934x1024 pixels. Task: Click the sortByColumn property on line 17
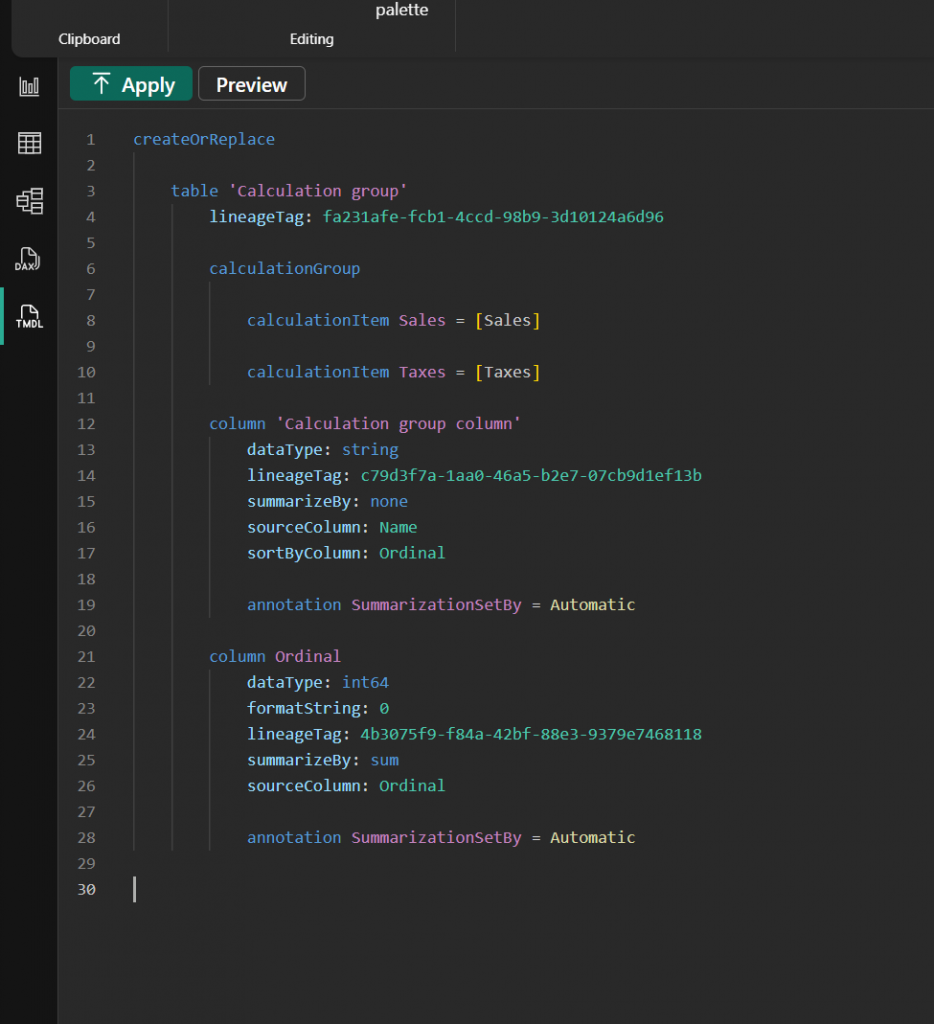[x=308, y=553]
